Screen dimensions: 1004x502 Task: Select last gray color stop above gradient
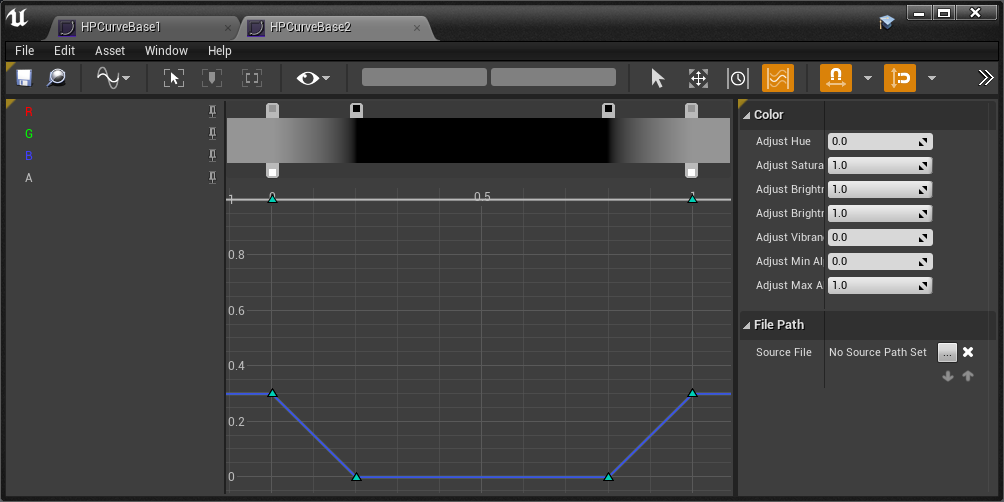[692, 110]
